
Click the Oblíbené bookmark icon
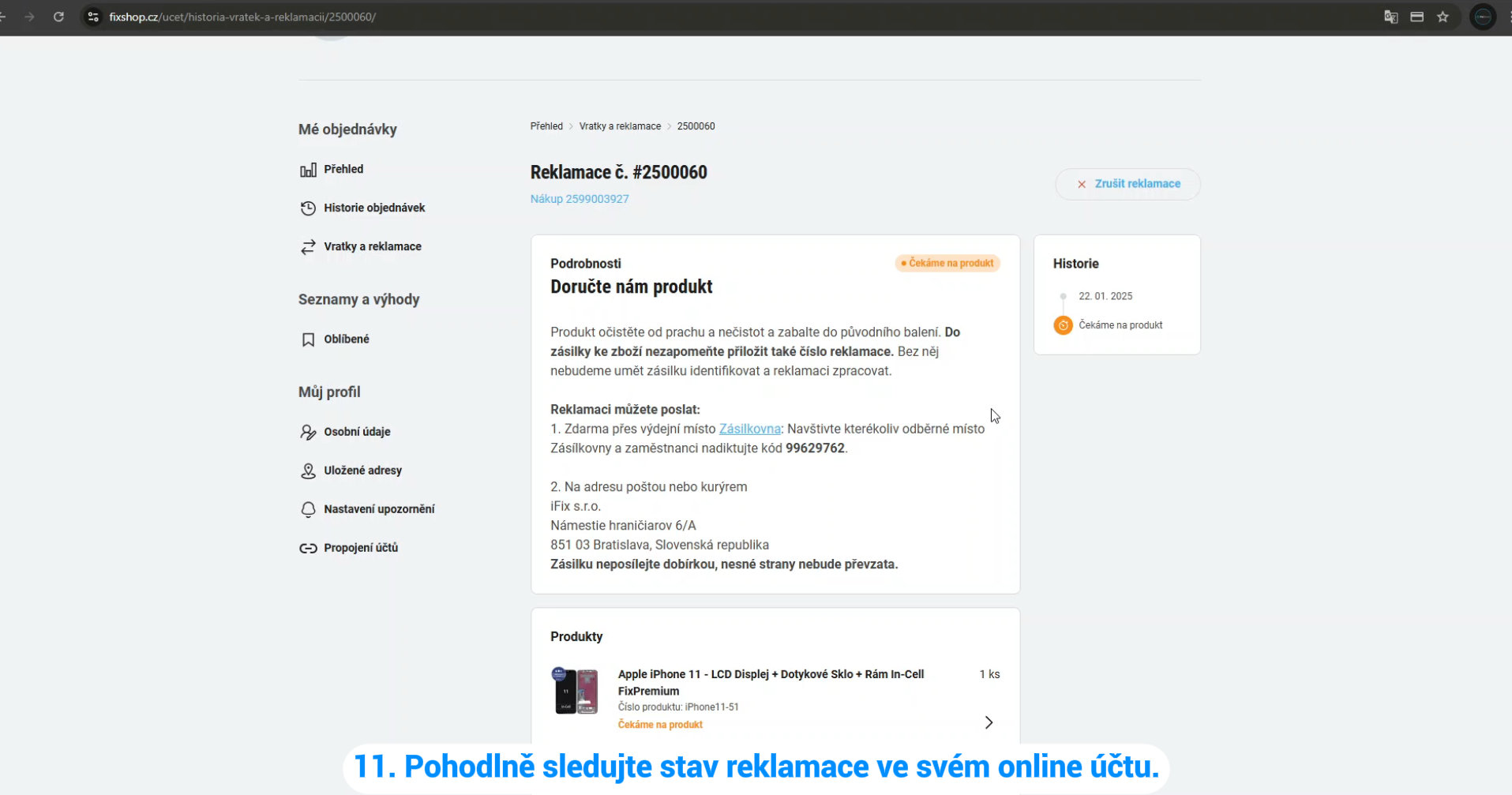pyautogui.click(x=308, y=339)
